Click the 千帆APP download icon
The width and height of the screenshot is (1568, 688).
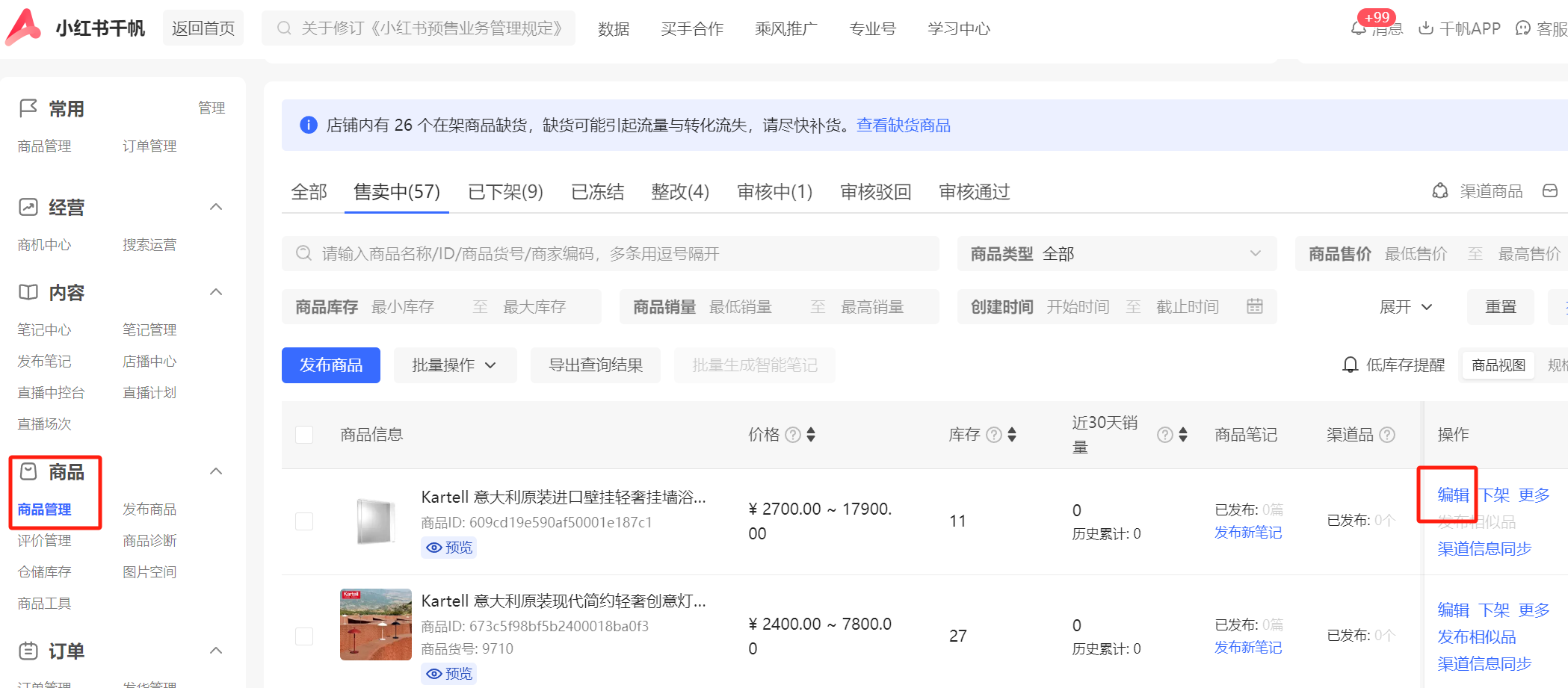pyautogui.click(x=1426, y=28)
